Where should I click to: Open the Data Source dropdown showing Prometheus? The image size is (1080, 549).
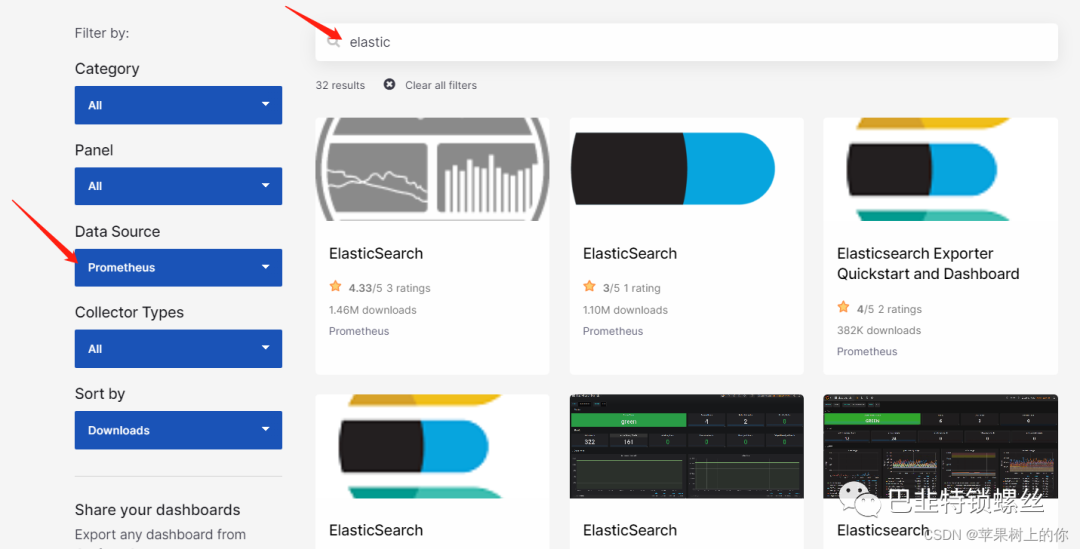click(178, 267)
